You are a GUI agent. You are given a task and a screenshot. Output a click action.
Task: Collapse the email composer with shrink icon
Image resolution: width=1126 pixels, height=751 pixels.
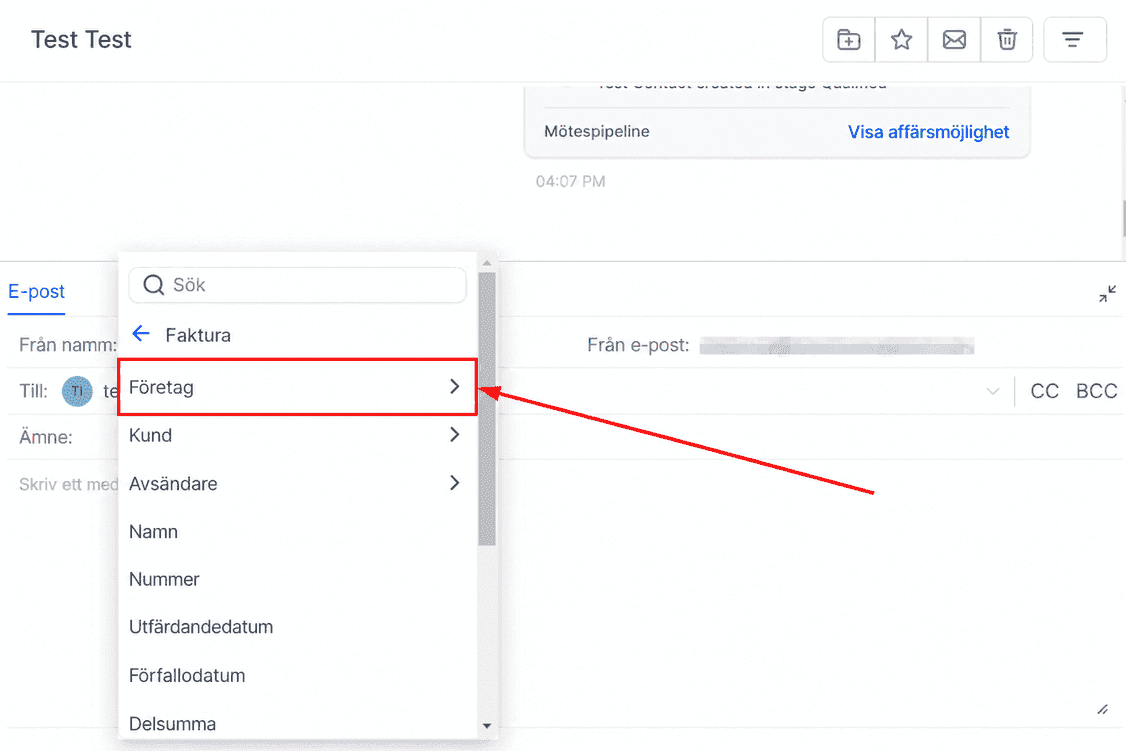pyautogui.click(x=1107, y=293)
